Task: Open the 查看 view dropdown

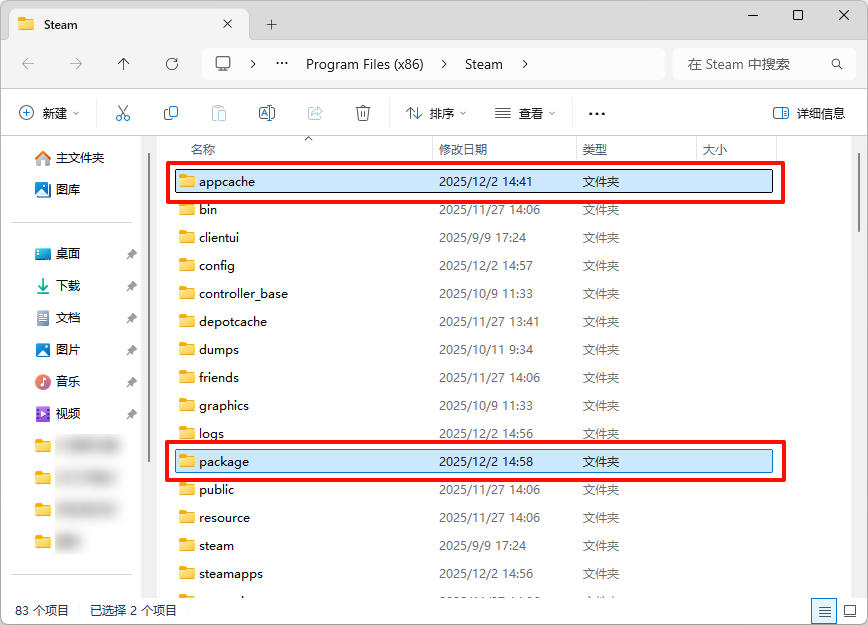Action: pyautogui.click(x=525, y=113)
